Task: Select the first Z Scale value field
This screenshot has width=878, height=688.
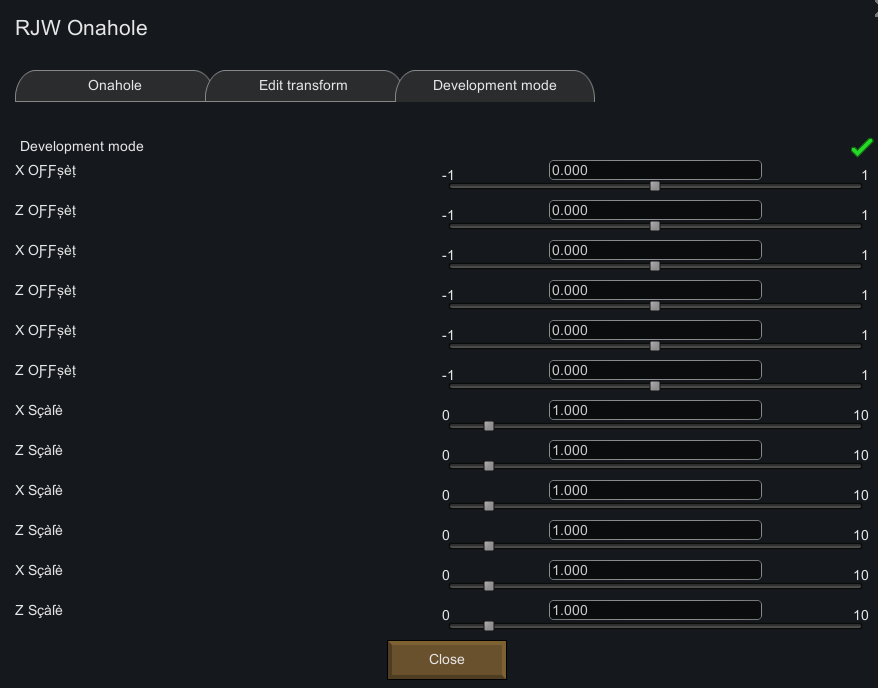Action: point(655,450)
